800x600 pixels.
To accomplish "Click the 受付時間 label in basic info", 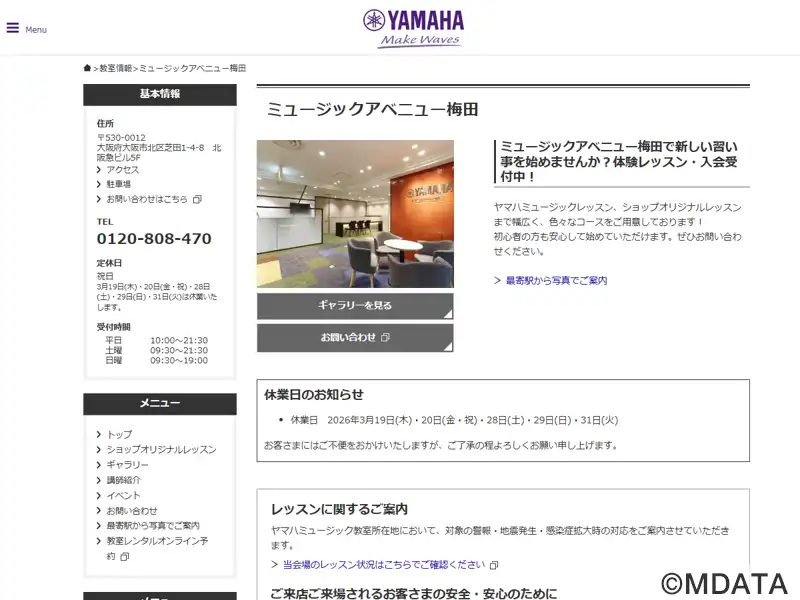I will (113, 327).
